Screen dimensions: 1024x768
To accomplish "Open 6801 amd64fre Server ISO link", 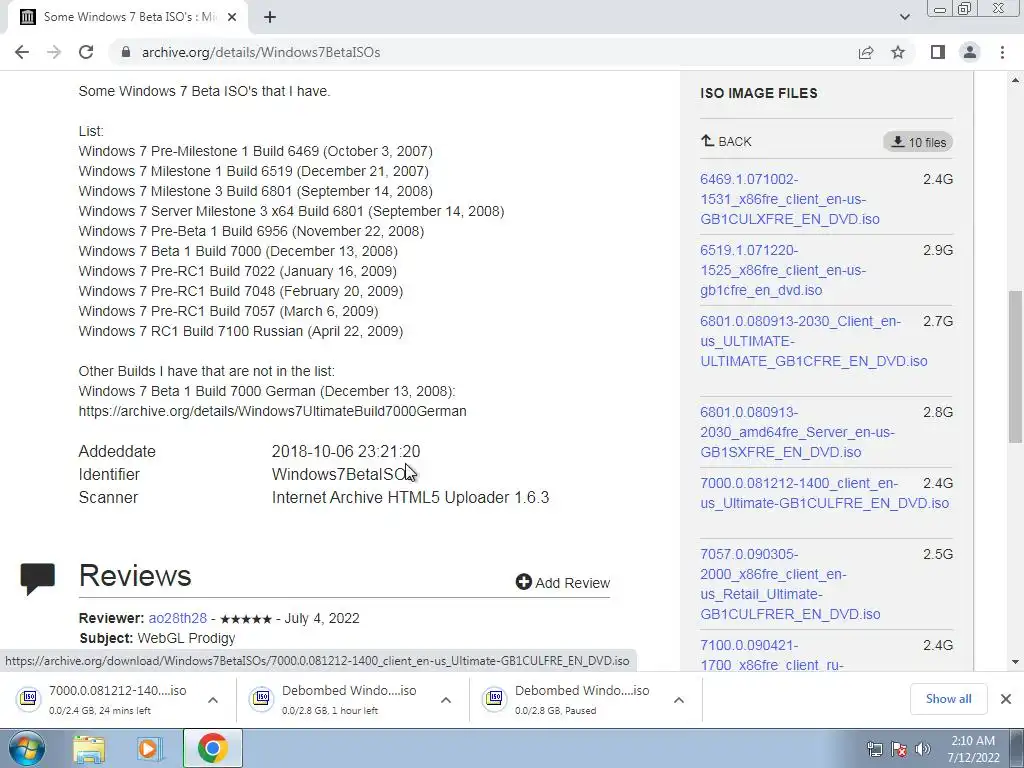I will [797, 432].
